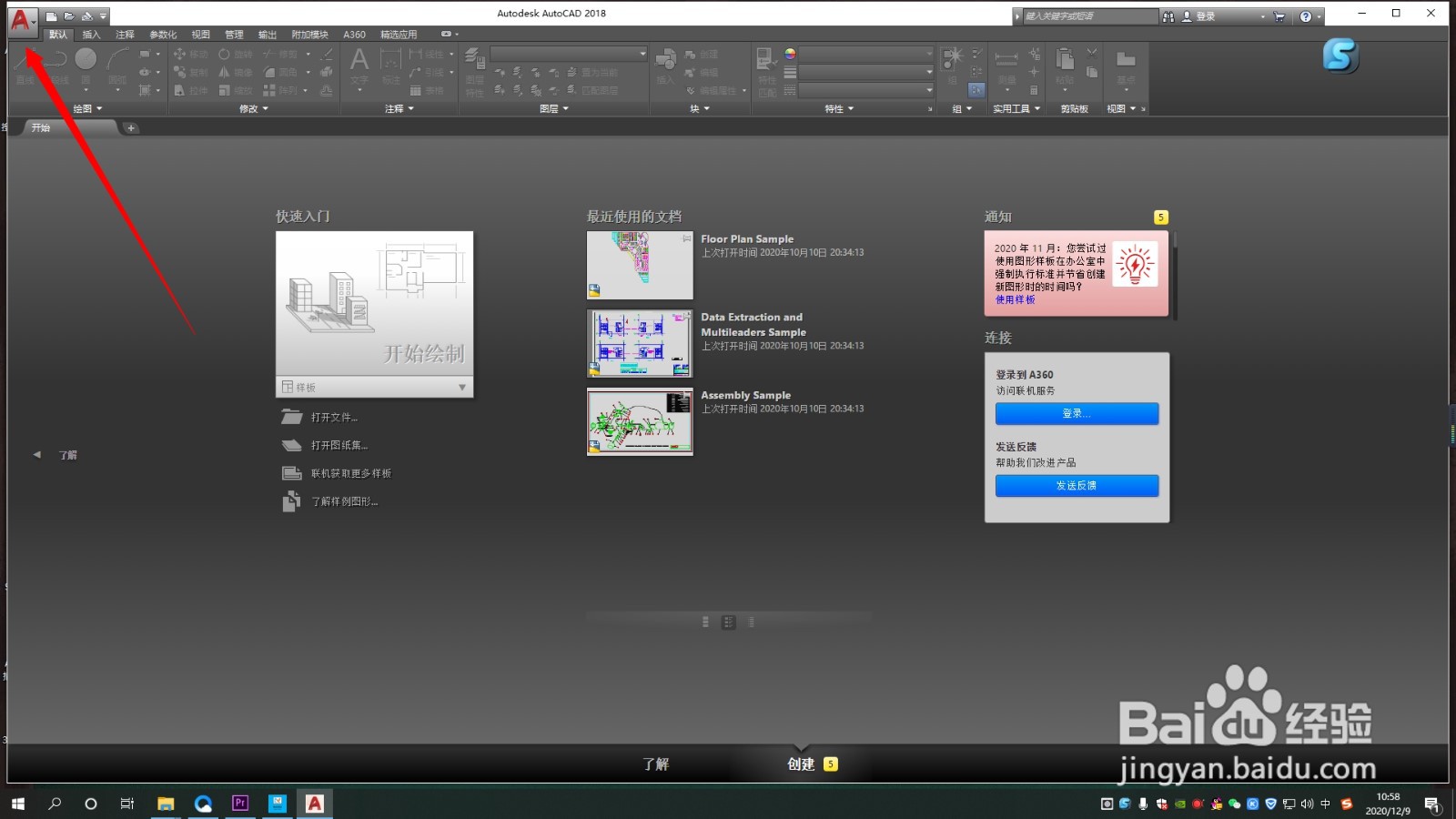Switch to the 参数化 ribbon tab

[x=163, y=35]
